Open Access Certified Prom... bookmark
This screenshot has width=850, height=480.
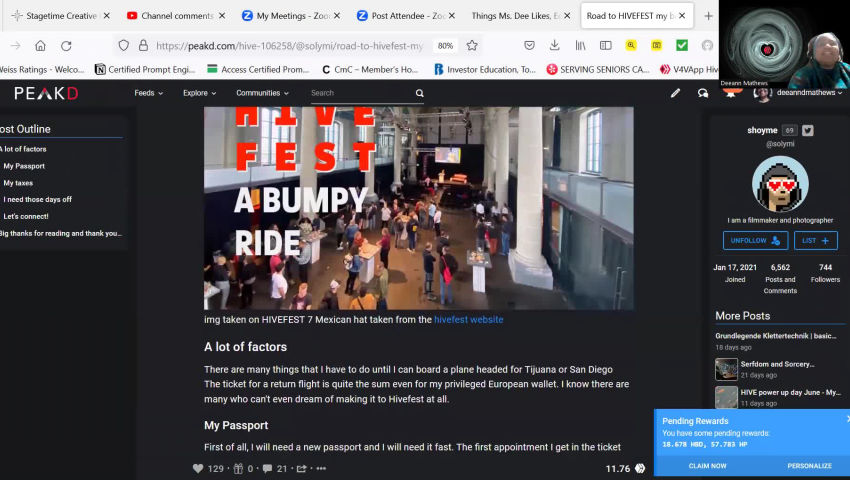258,69
